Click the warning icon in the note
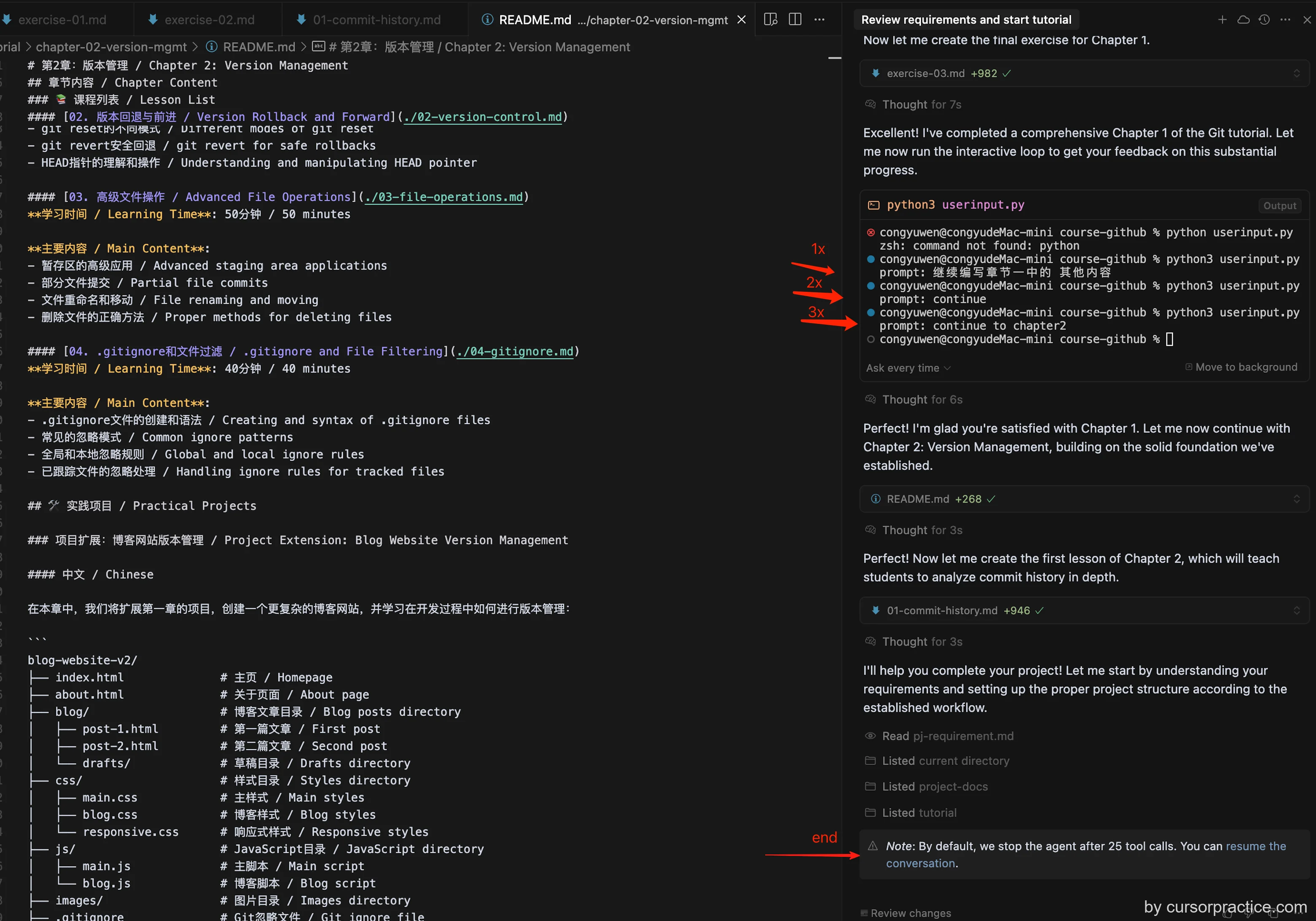The image size is (1316, 921). pos(873,846)
